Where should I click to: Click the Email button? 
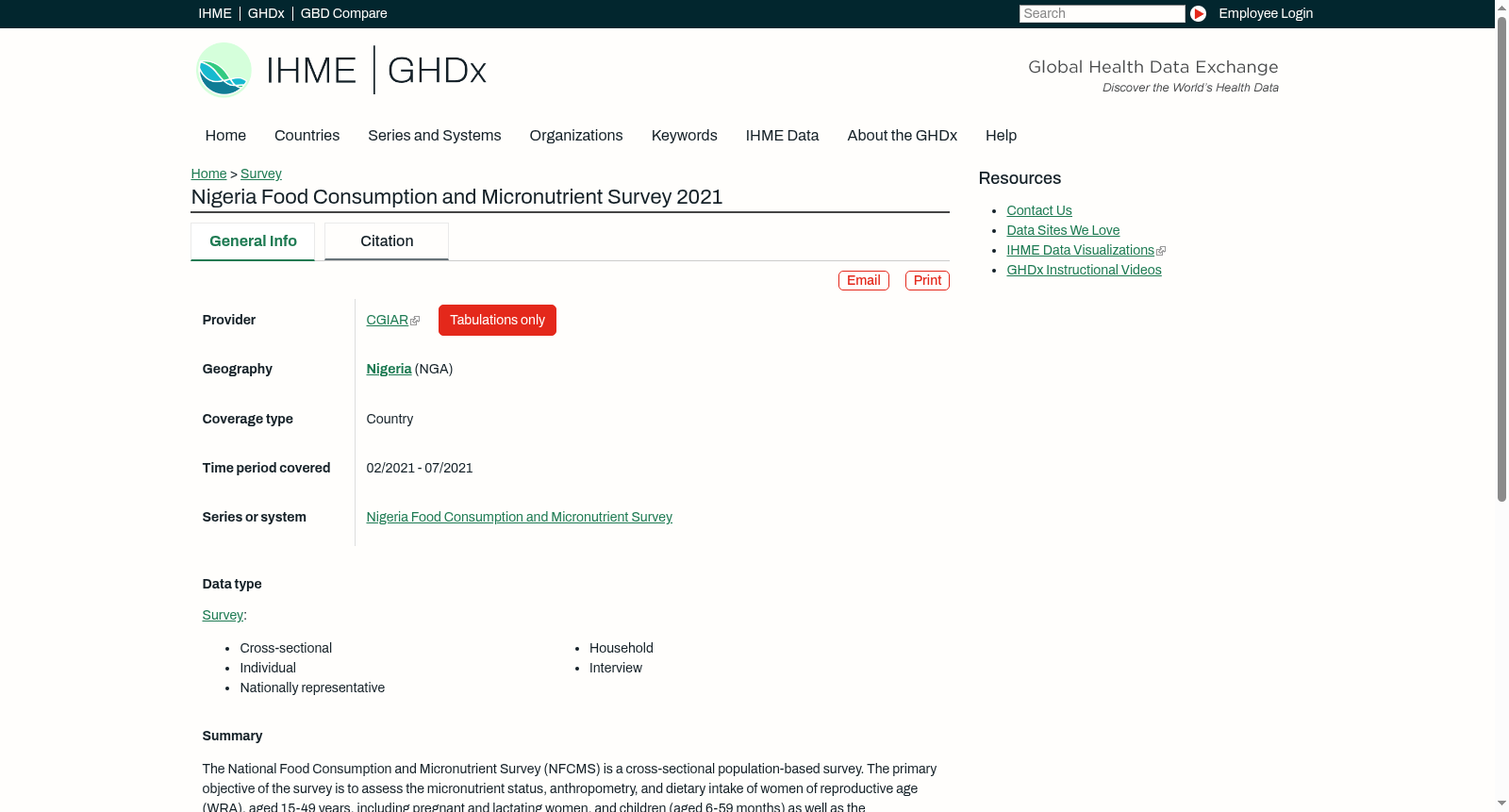[864, 280]
